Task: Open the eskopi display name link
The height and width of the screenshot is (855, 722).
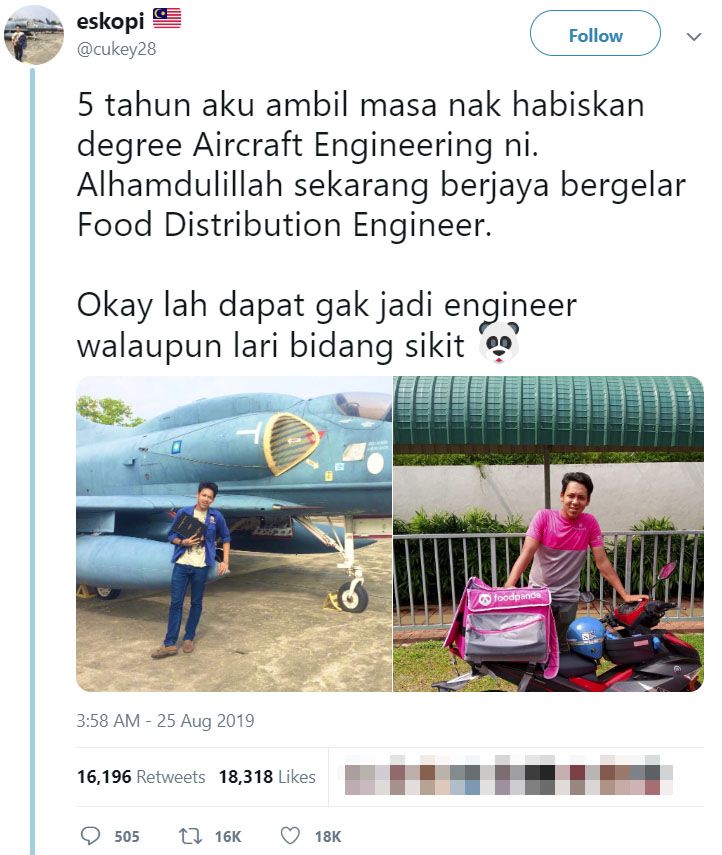Action: 110,21
